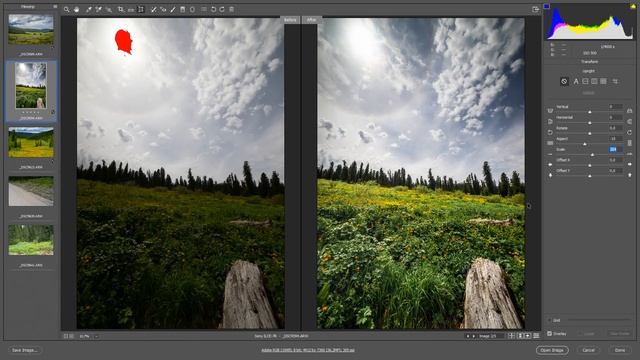Screen dimensions: 640x360
Task: Copy current settings to Before icon
Action: [x=528, y=336]
